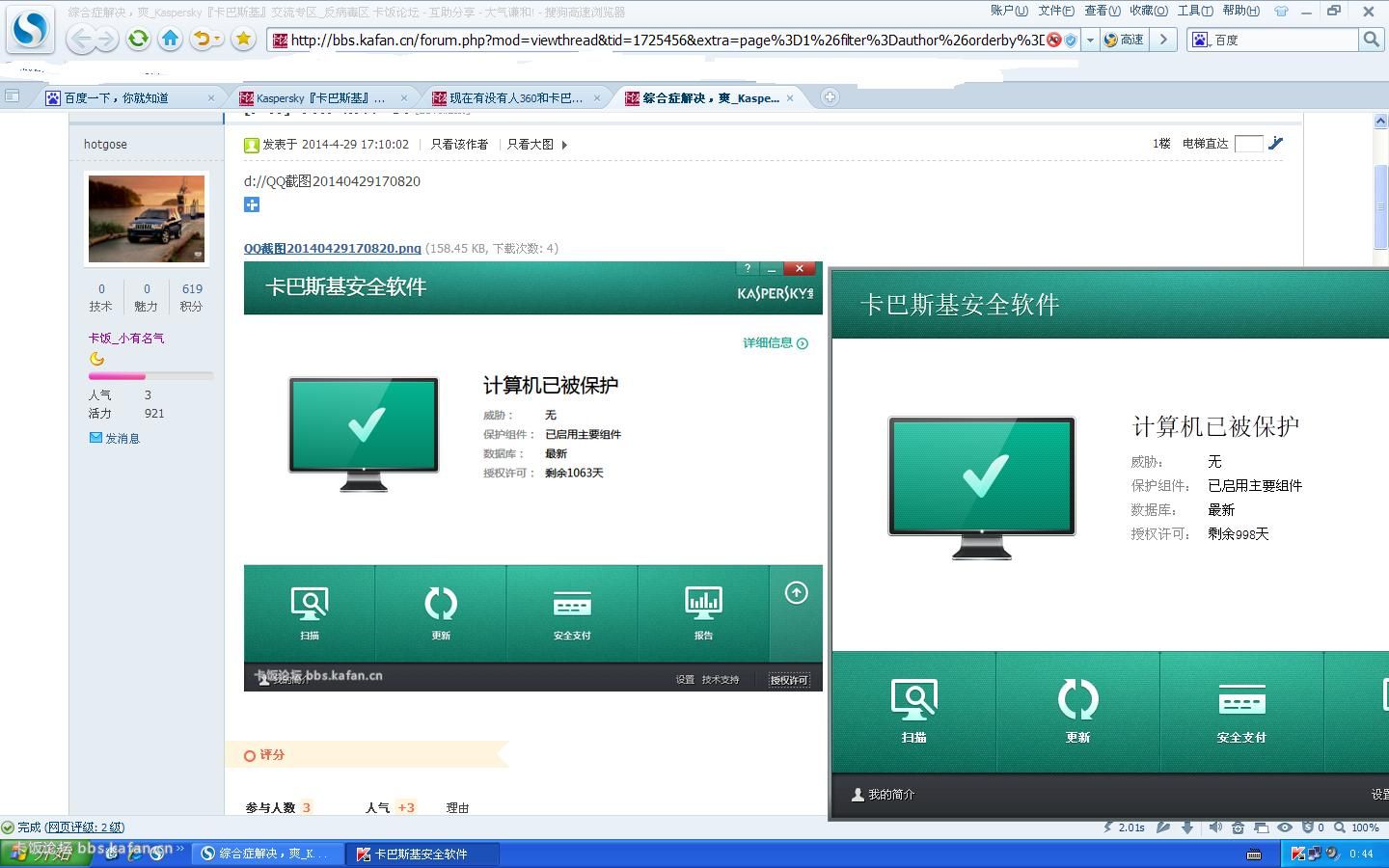Open the browser home page icon
Screen dimensions: 1389x868
171,39
